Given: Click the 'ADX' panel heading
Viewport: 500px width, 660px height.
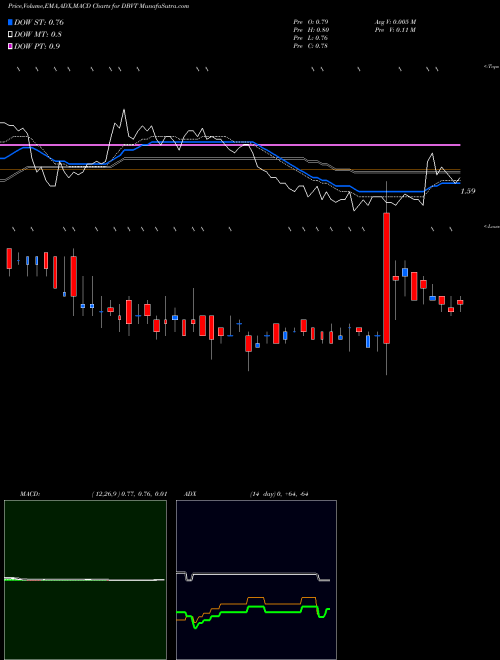Looking at the screenshot, I should (x=190, y=494).
